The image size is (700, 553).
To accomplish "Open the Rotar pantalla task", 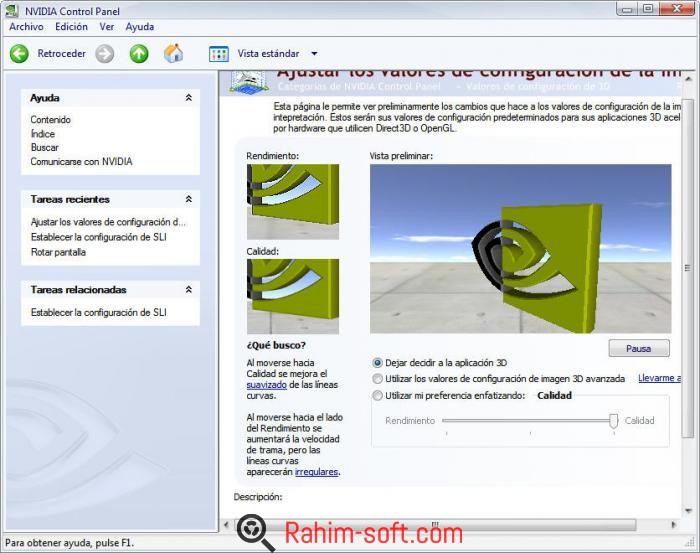I will pyautogui.click(x=58, y=252).
